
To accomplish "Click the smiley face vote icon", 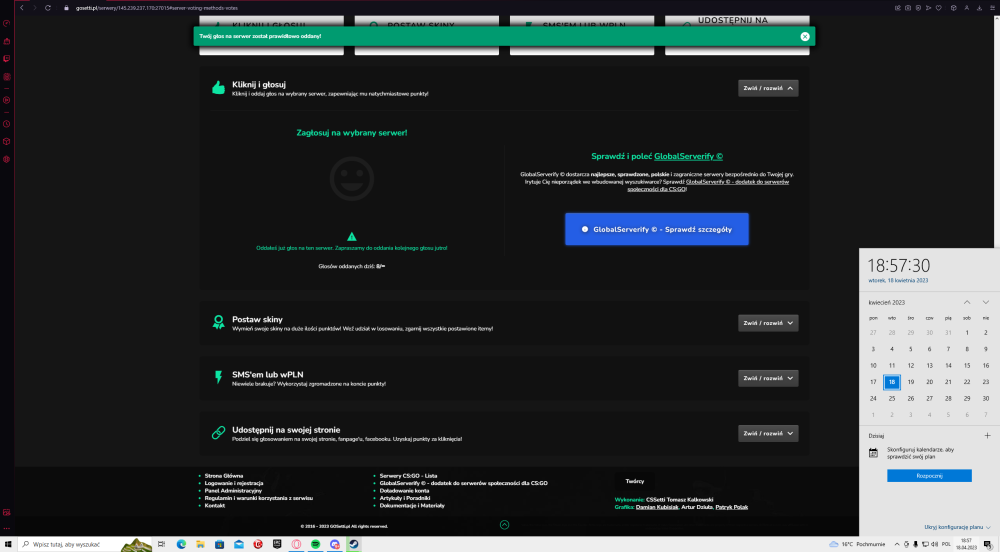I will click(351, 179).
